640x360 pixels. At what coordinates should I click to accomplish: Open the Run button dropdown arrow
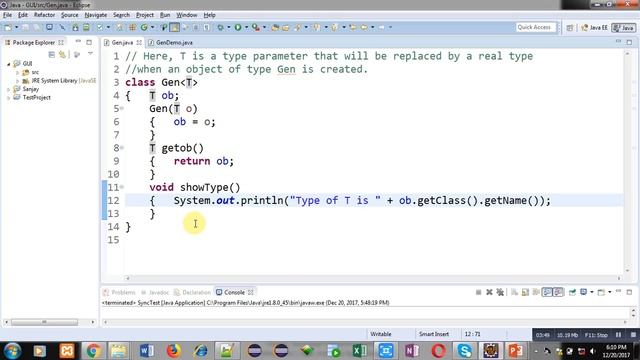246,27
